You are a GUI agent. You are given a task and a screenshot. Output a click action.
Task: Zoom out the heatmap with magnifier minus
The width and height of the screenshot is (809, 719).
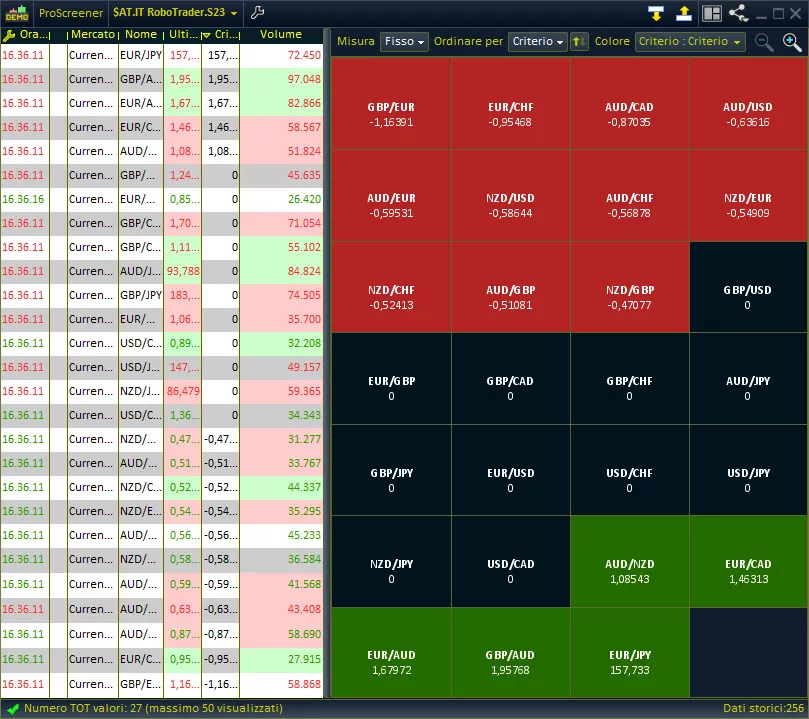tap(764, 42)
